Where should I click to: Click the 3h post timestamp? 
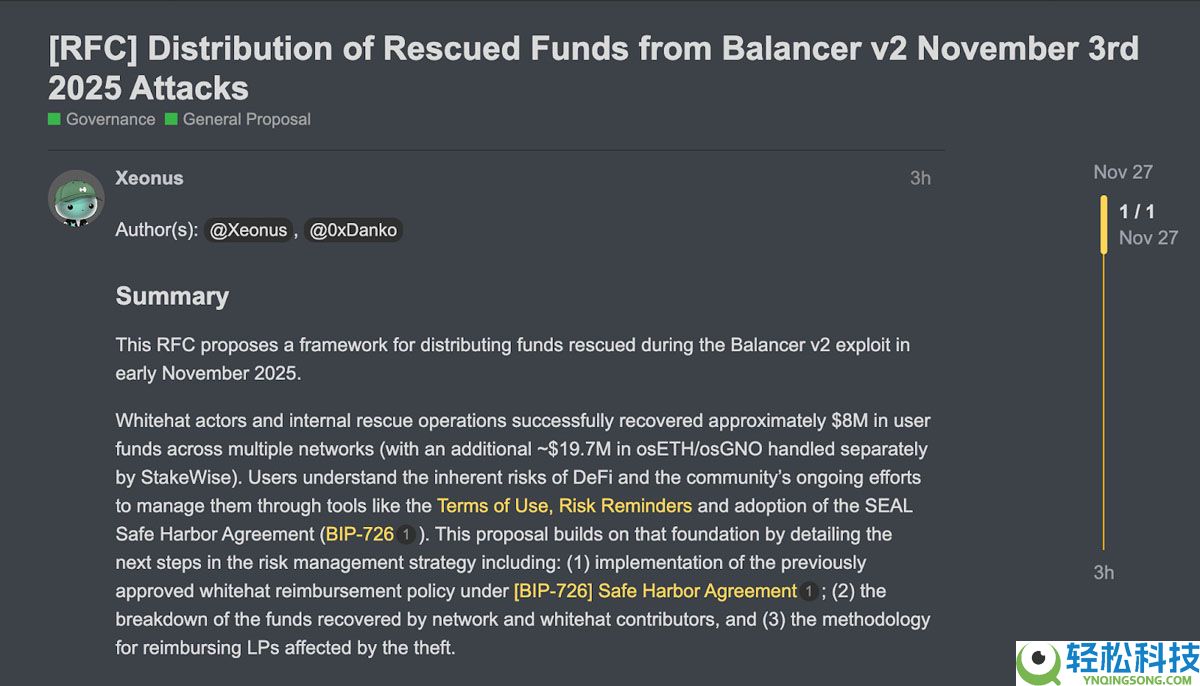tap(920, 178)
